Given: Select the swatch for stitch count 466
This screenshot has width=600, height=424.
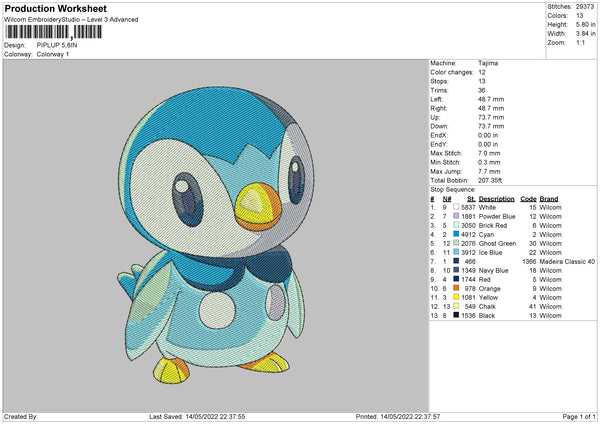Looking at the screenshot, I should pos(456,261).
